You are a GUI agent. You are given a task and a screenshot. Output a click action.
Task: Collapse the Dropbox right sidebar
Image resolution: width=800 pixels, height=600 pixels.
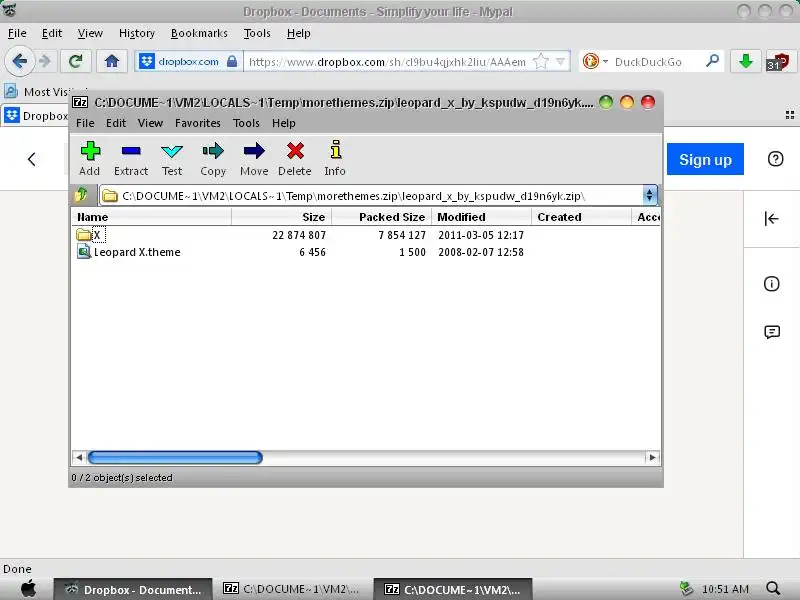point(771,219)
